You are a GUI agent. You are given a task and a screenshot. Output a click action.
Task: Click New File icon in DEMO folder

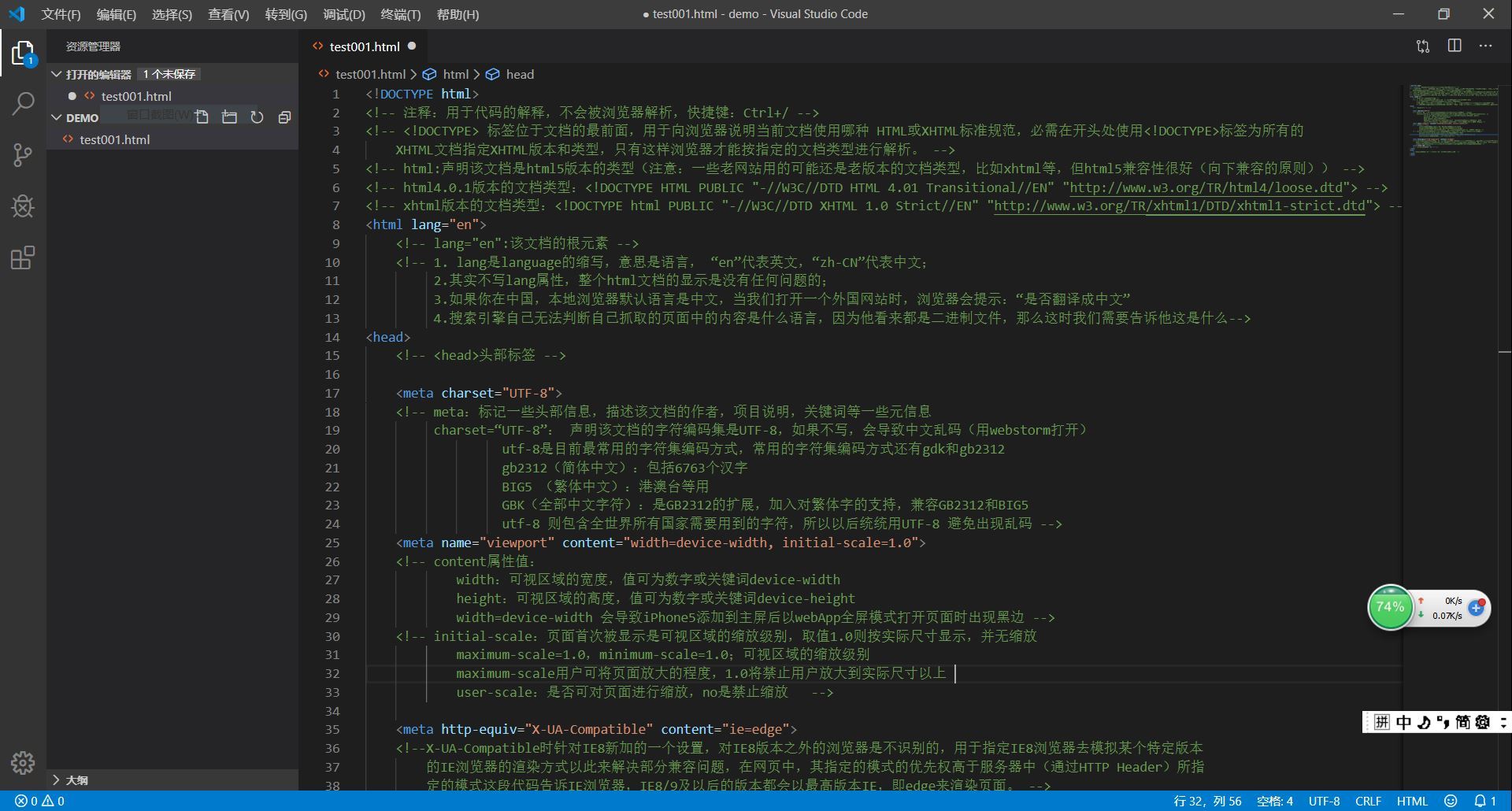[202, 117]
